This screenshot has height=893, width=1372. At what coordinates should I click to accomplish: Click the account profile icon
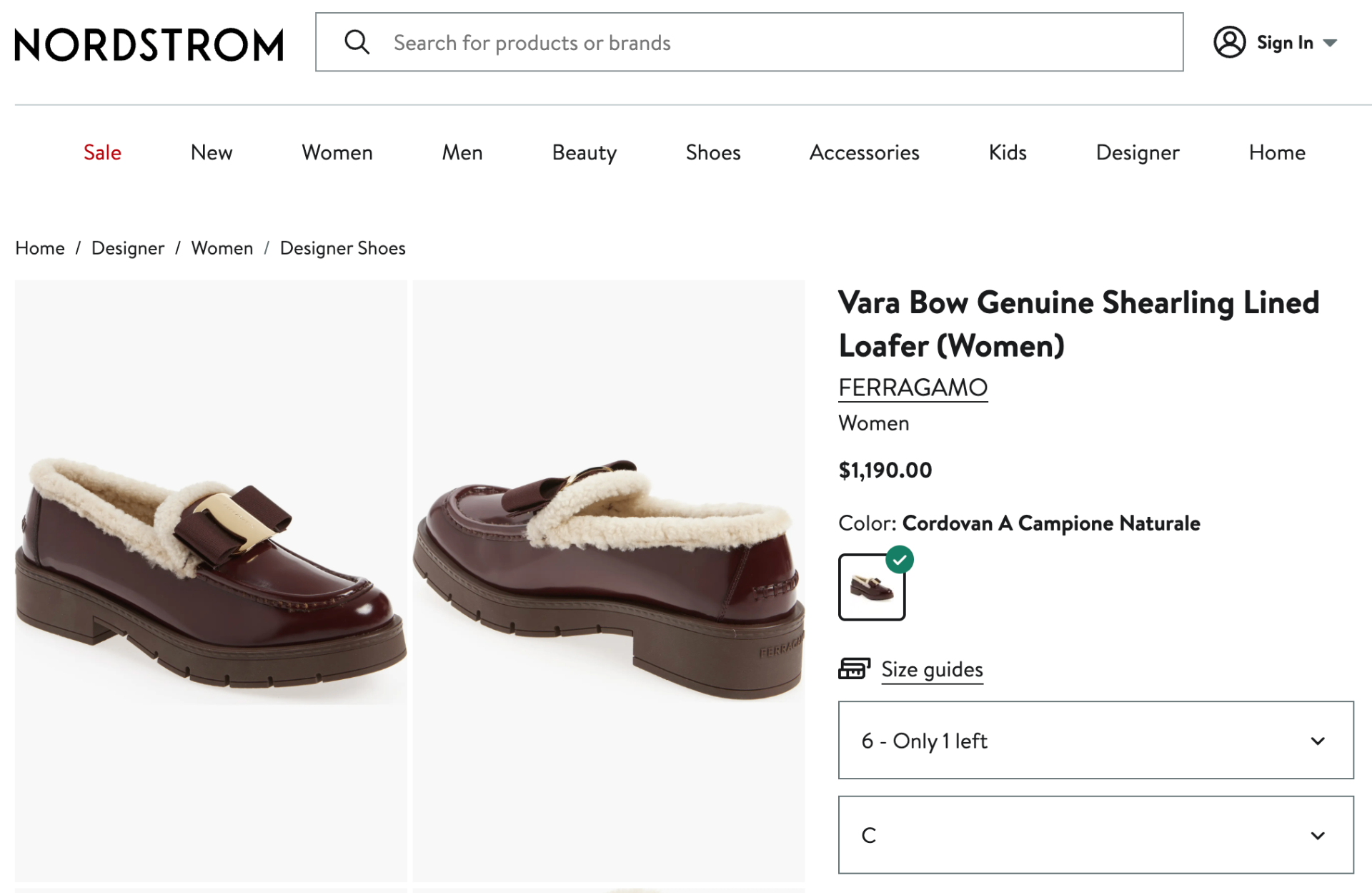[x=1231, y=42]
